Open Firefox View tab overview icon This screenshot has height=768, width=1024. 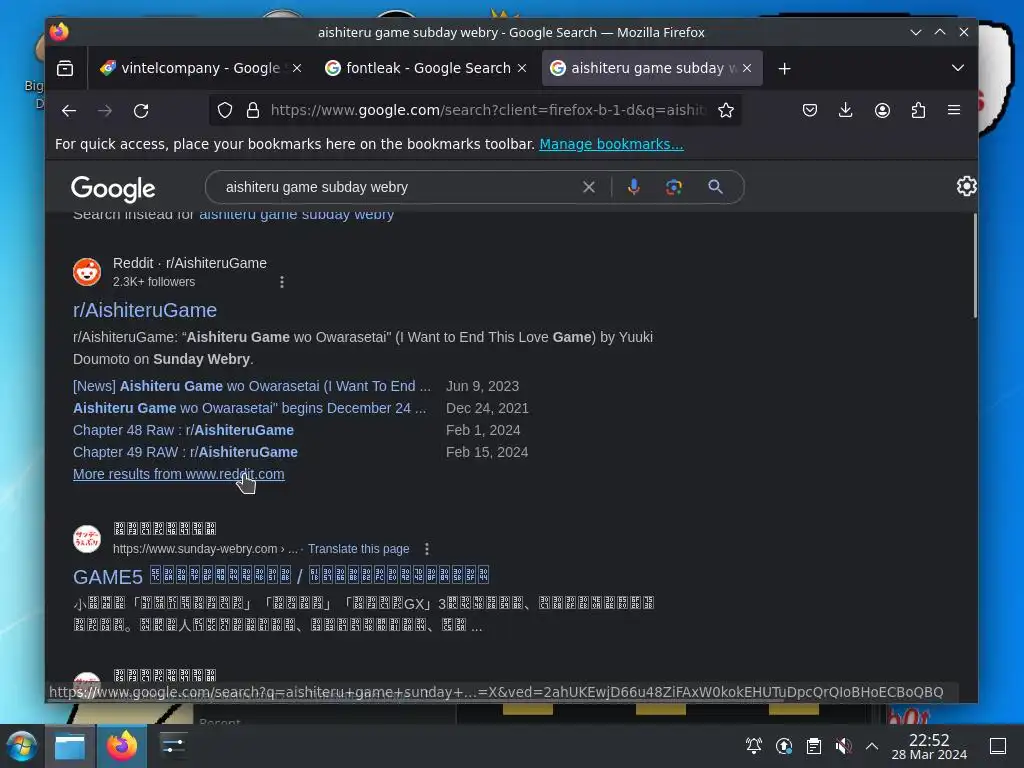click(x=65, y=68)
